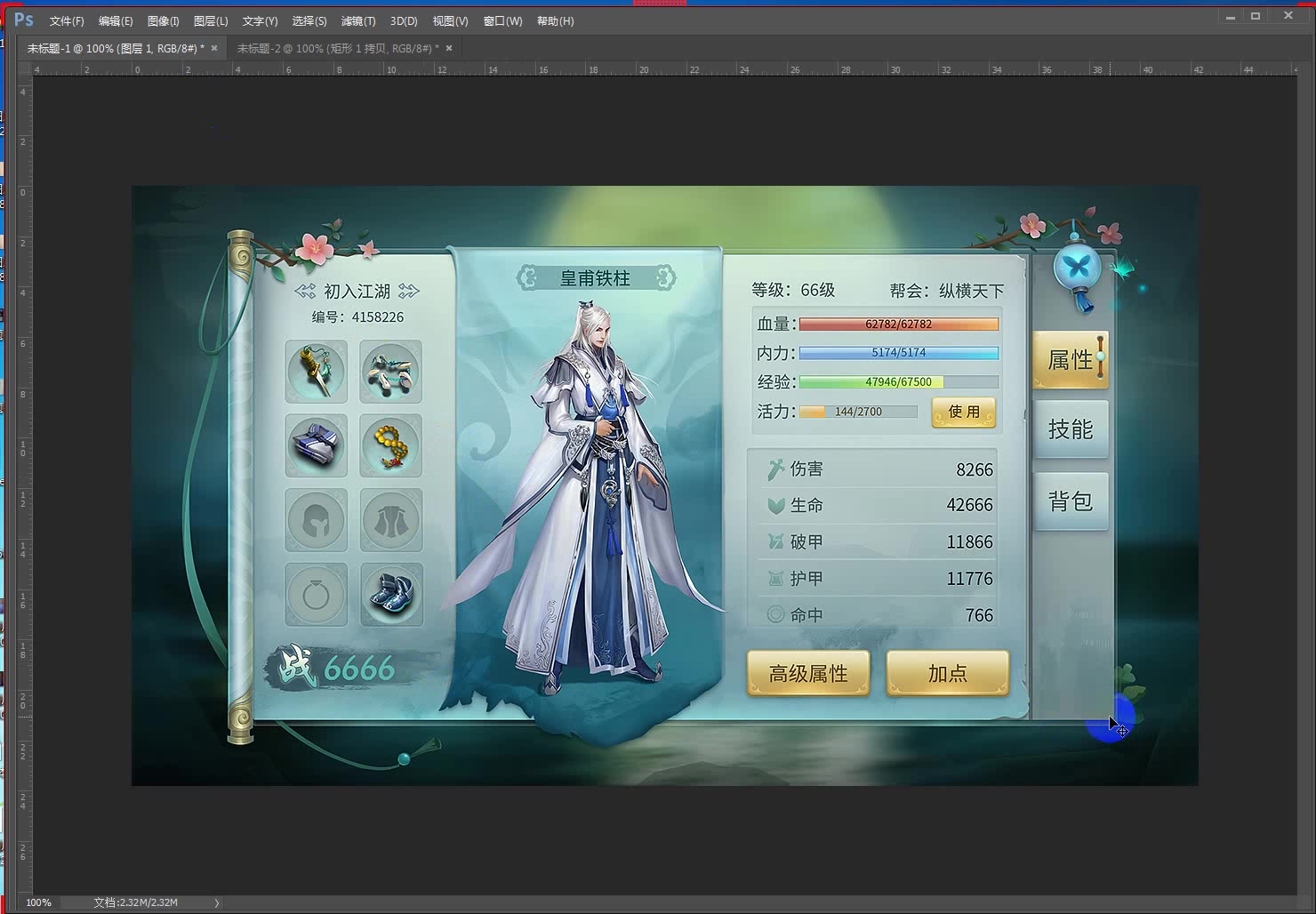Open the 视图(V) menu
The width and height of the screenshot is (1316, 914).
pyautogui.click(x=450, y=20)
